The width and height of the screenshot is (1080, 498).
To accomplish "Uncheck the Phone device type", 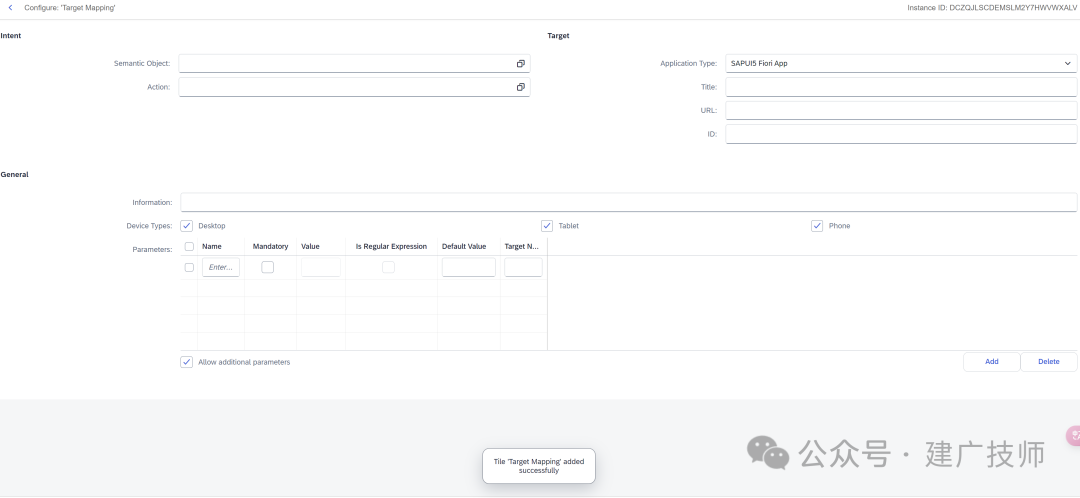I will click(817, 226).
